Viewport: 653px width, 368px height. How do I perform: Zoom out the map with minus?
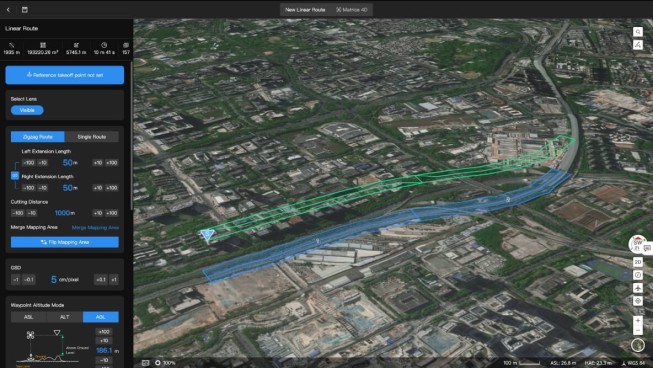point(638,330)
